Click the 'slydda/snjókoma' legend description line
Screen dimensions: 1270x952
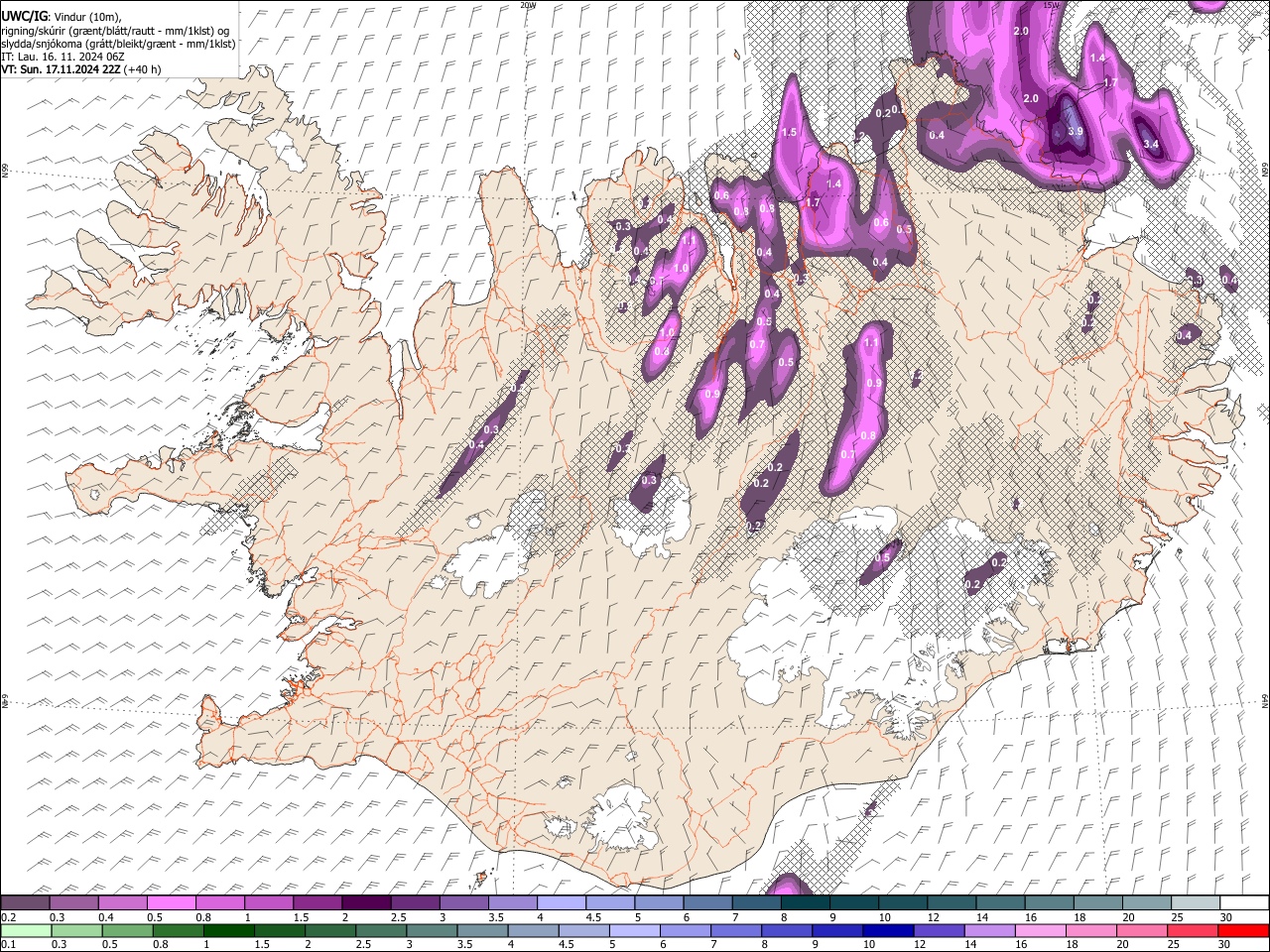118,44
